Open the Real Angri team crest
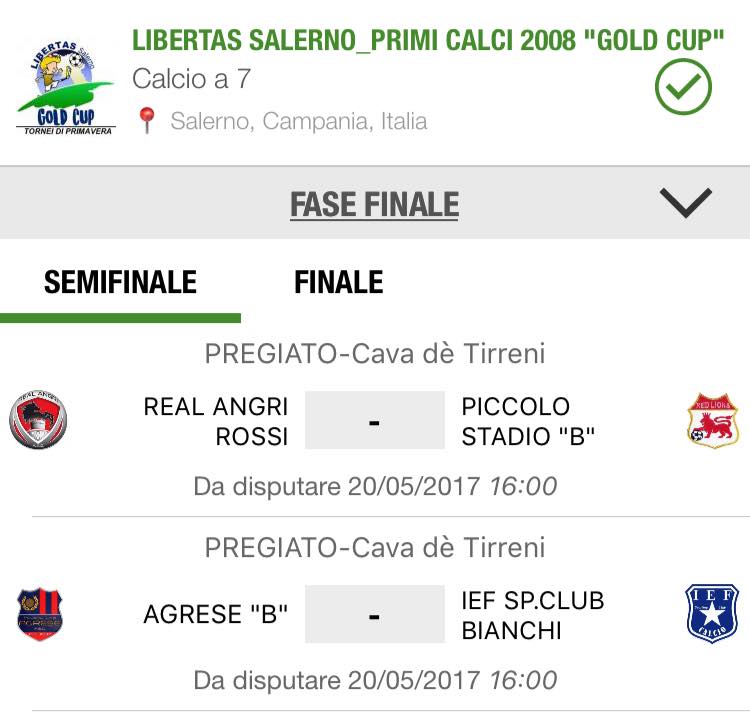Viewport: 750px width, 712px height. tap(38, 419)
